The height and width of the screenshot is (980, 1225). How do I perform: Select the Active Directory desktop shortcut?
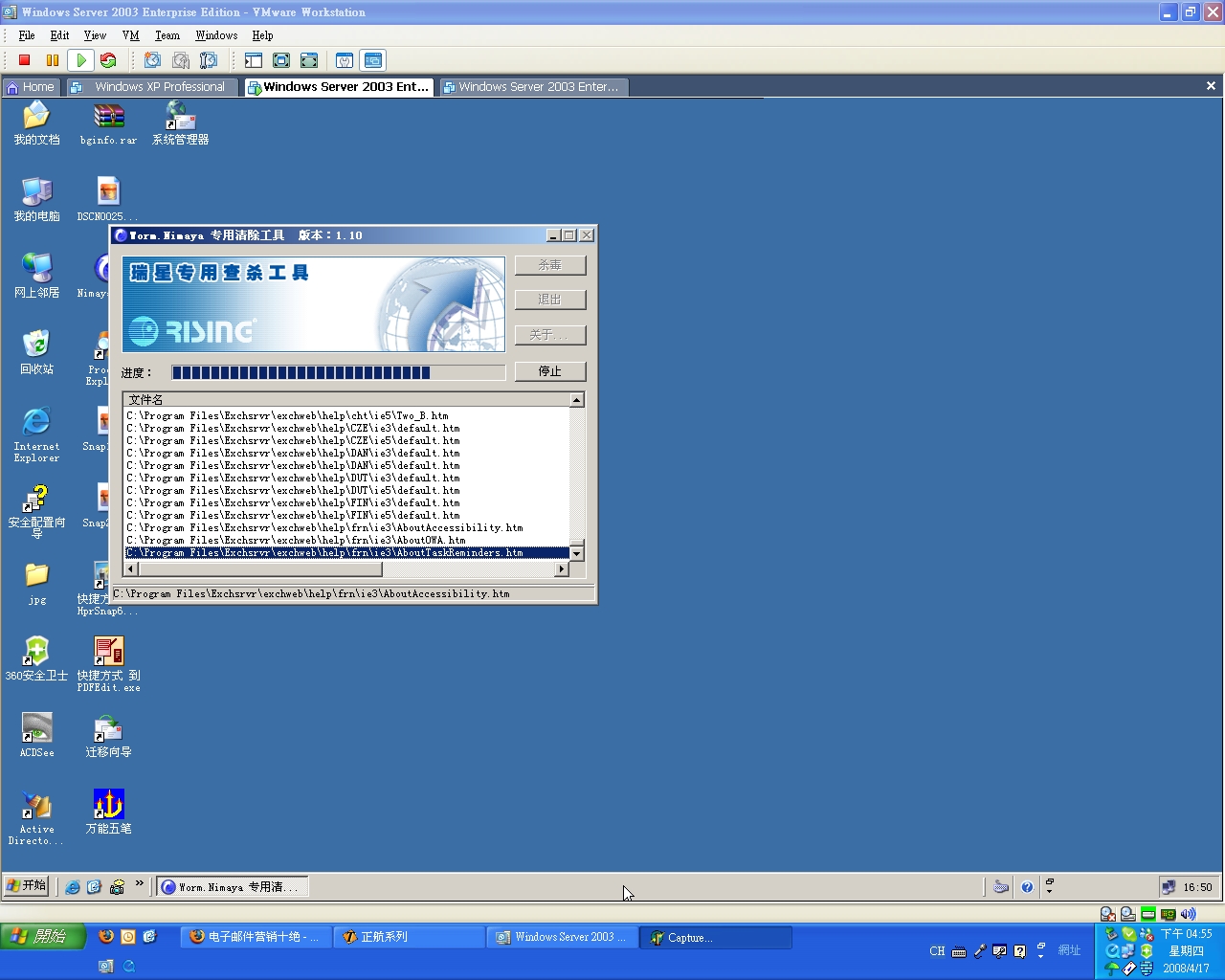click(x=36, y=817)
